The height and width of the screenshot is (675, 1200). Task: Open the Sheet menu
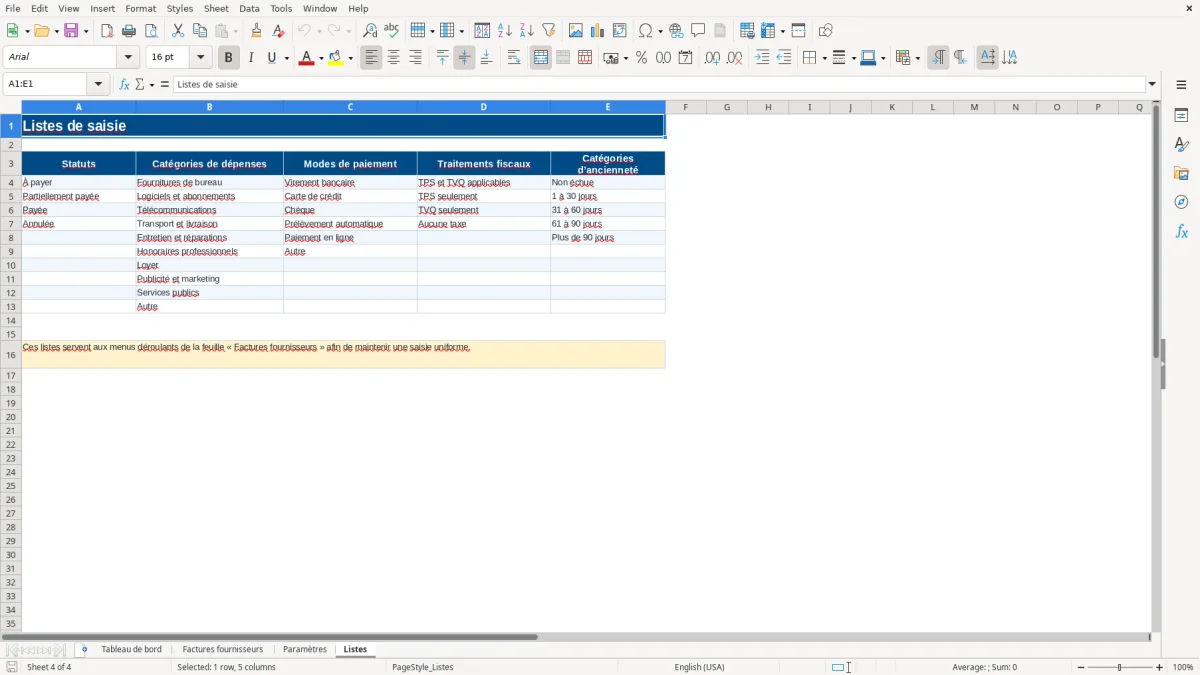pos(216,8)
